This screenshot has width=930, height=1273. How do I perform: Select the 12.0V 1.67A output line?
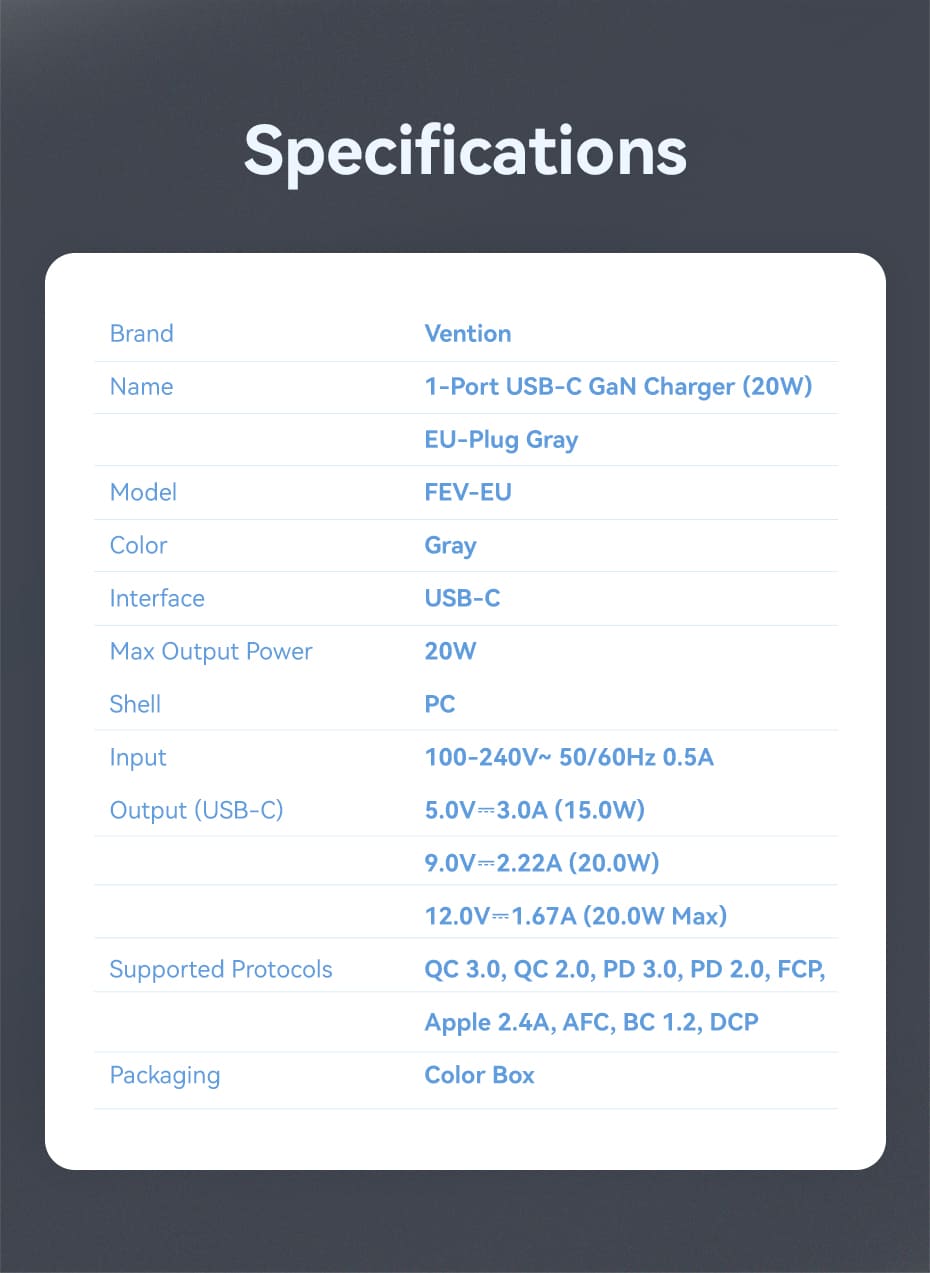tap(576, 916)
